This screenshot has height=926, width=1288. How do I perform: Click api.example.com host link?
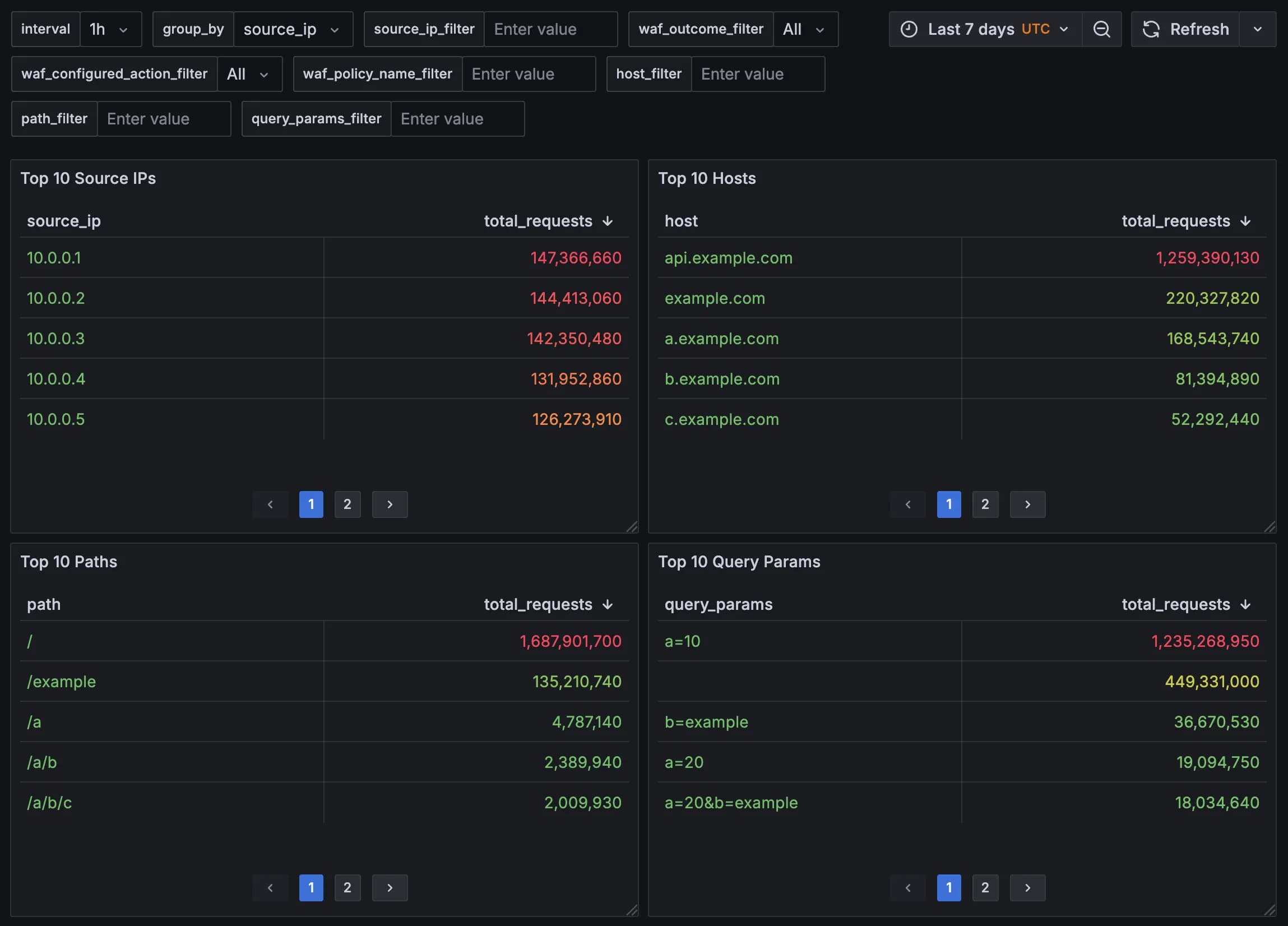point(729,258)
